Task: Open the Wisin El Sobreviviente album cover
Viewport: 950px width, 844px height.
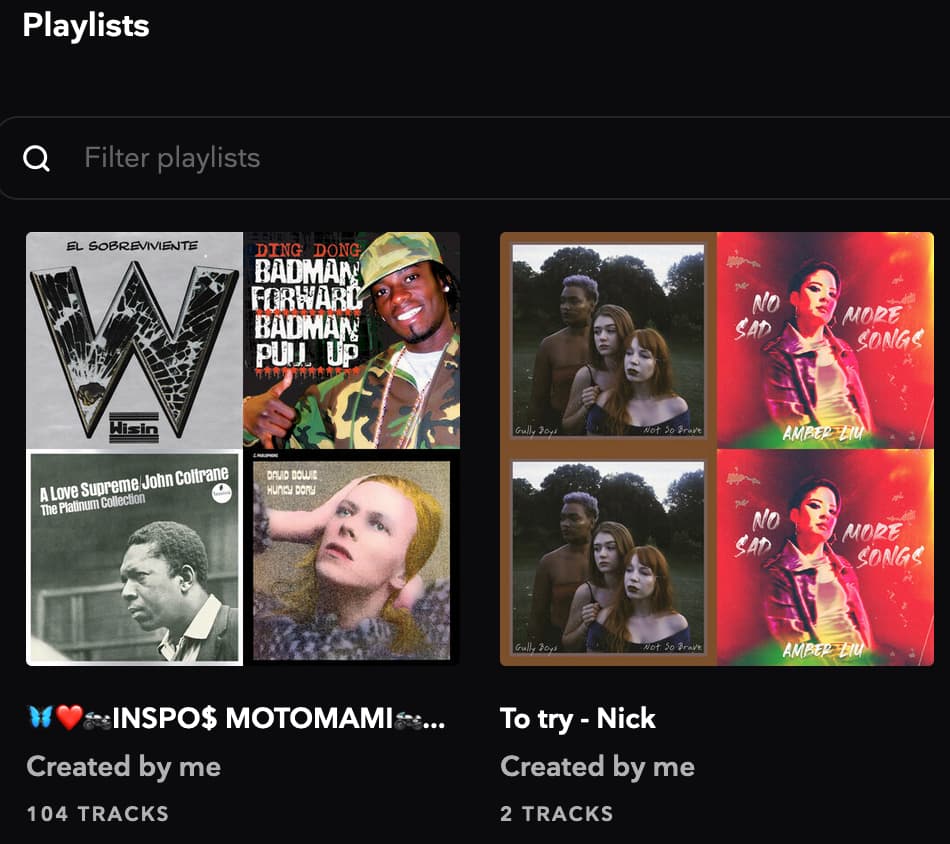Action: pos(134,340)
